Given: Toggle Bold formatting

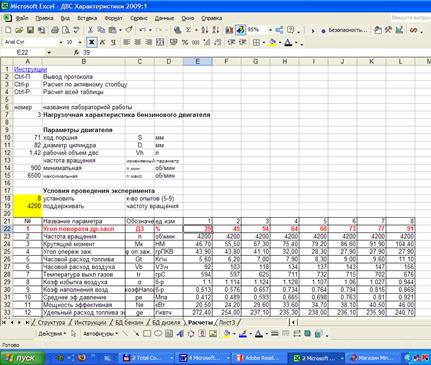Looking at the screenshot, I should tap(91, 42).
